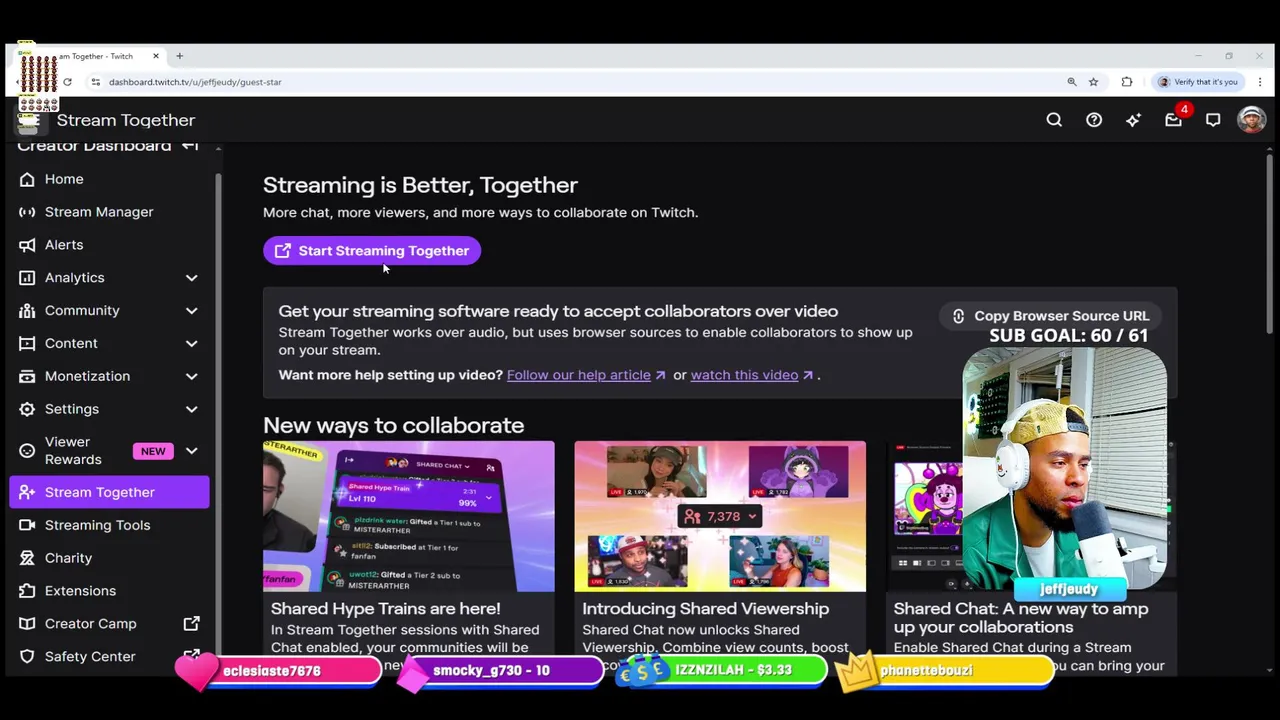
Task: Collapse the Creator Dashboard sidebar arrow
Action: pos(190,146)
